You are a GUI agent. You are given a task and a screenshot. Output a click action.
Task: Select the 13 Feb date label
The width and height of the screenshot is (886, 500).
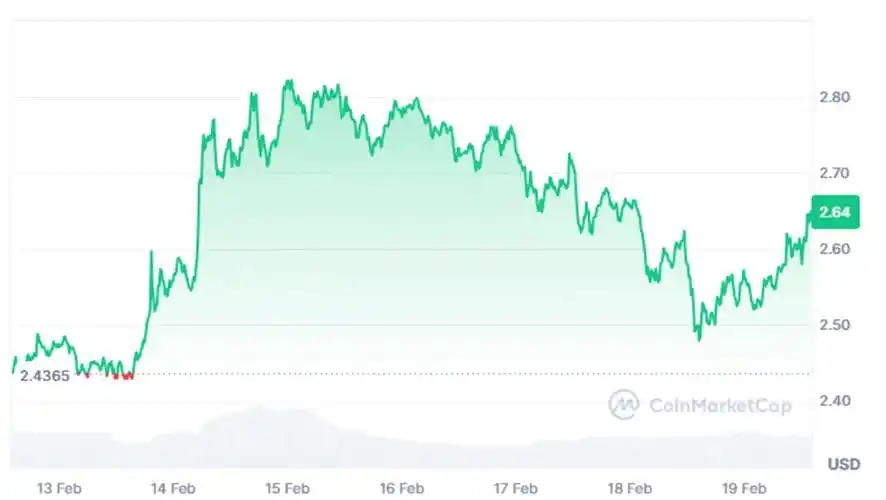59,488
